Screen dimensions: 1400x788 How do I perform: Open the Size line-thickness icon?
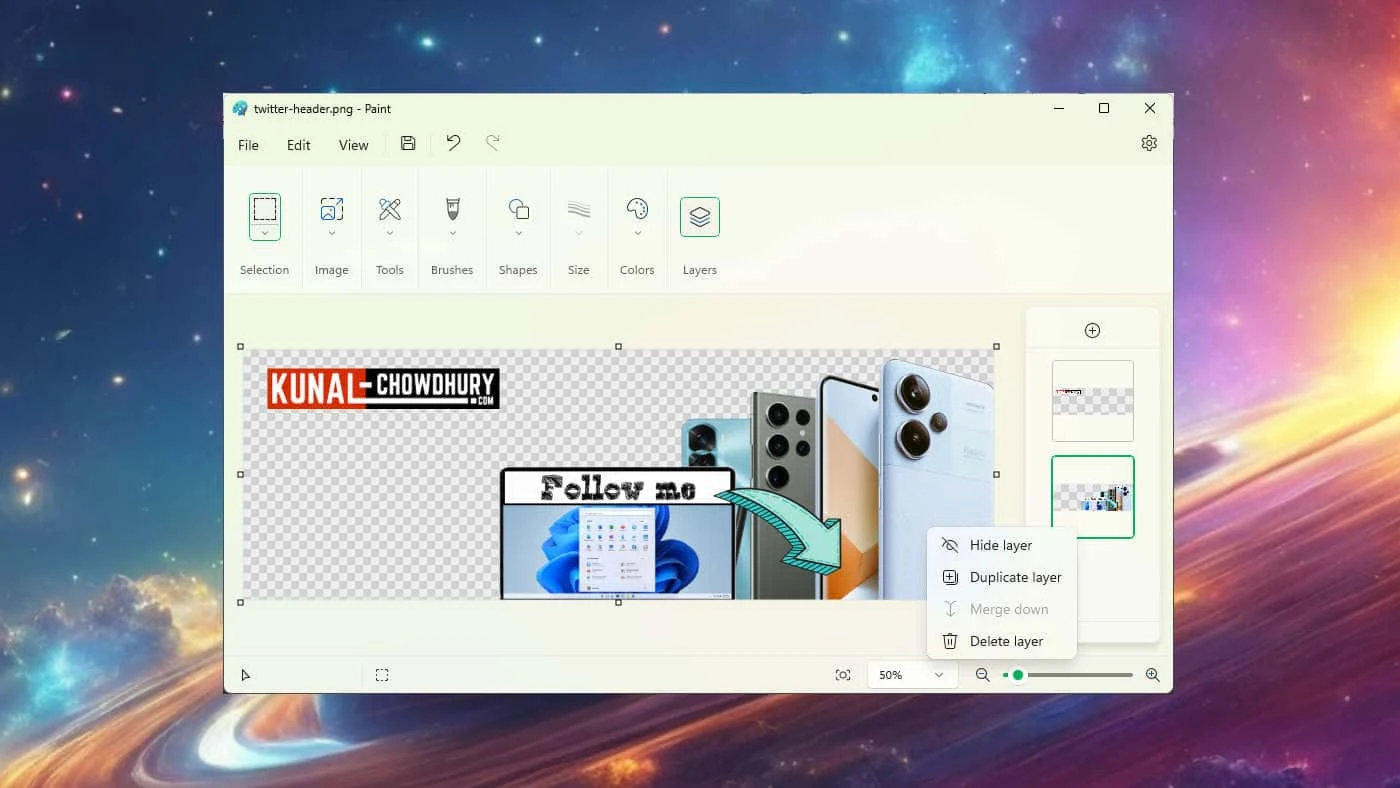point(578,209)
